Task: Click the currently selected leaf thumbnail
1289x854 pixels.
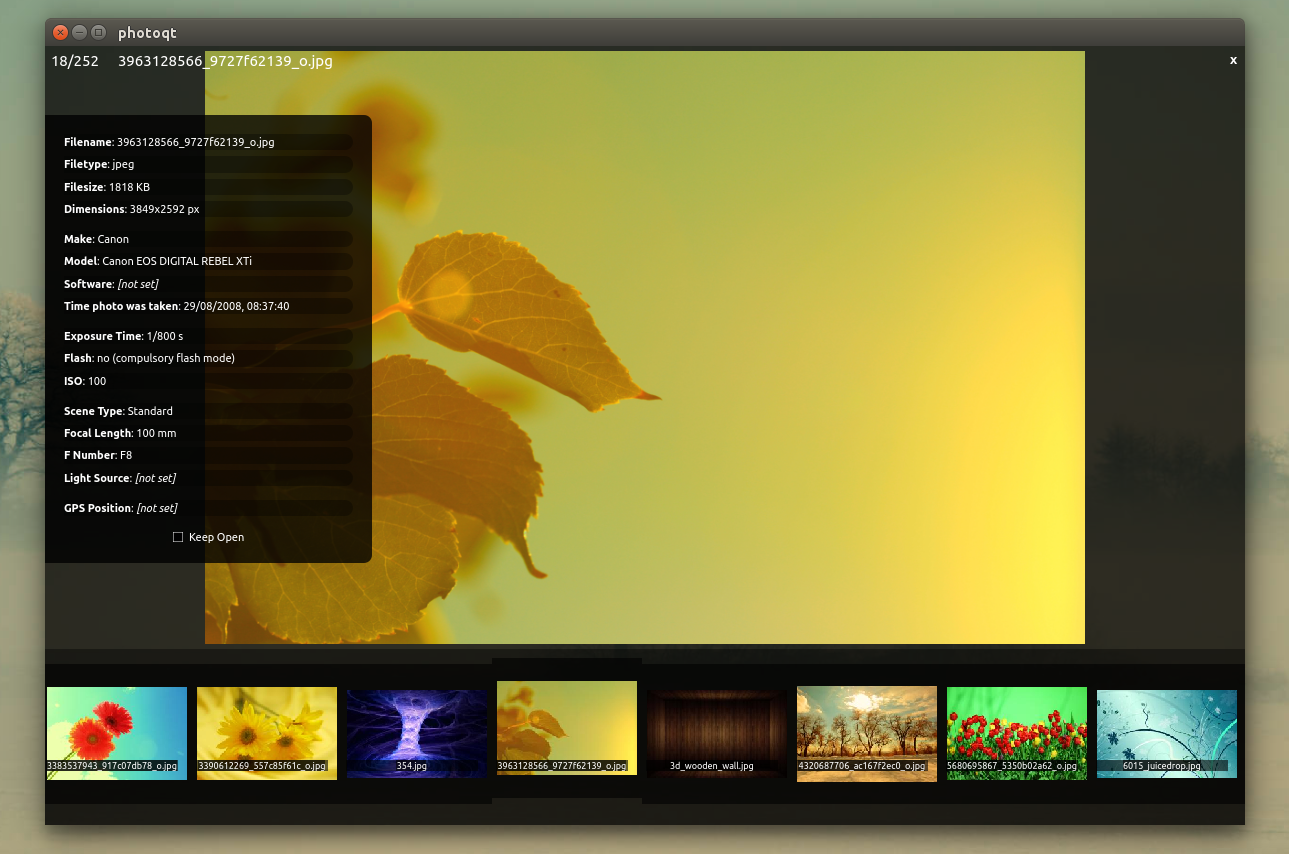Action: point(567,727)
